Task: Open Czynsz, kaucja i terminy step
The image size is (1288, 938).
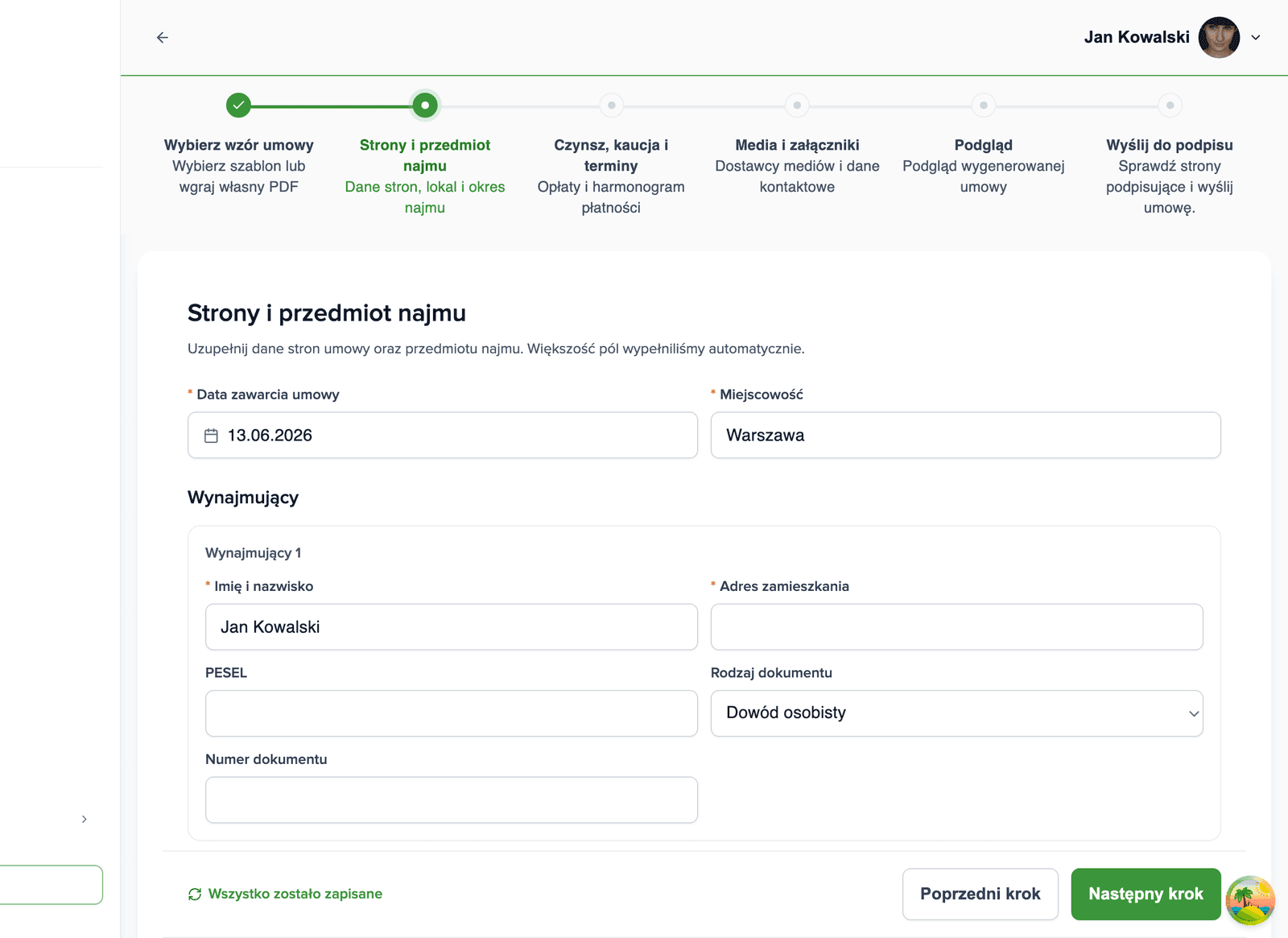Action: tap(611, 155)
